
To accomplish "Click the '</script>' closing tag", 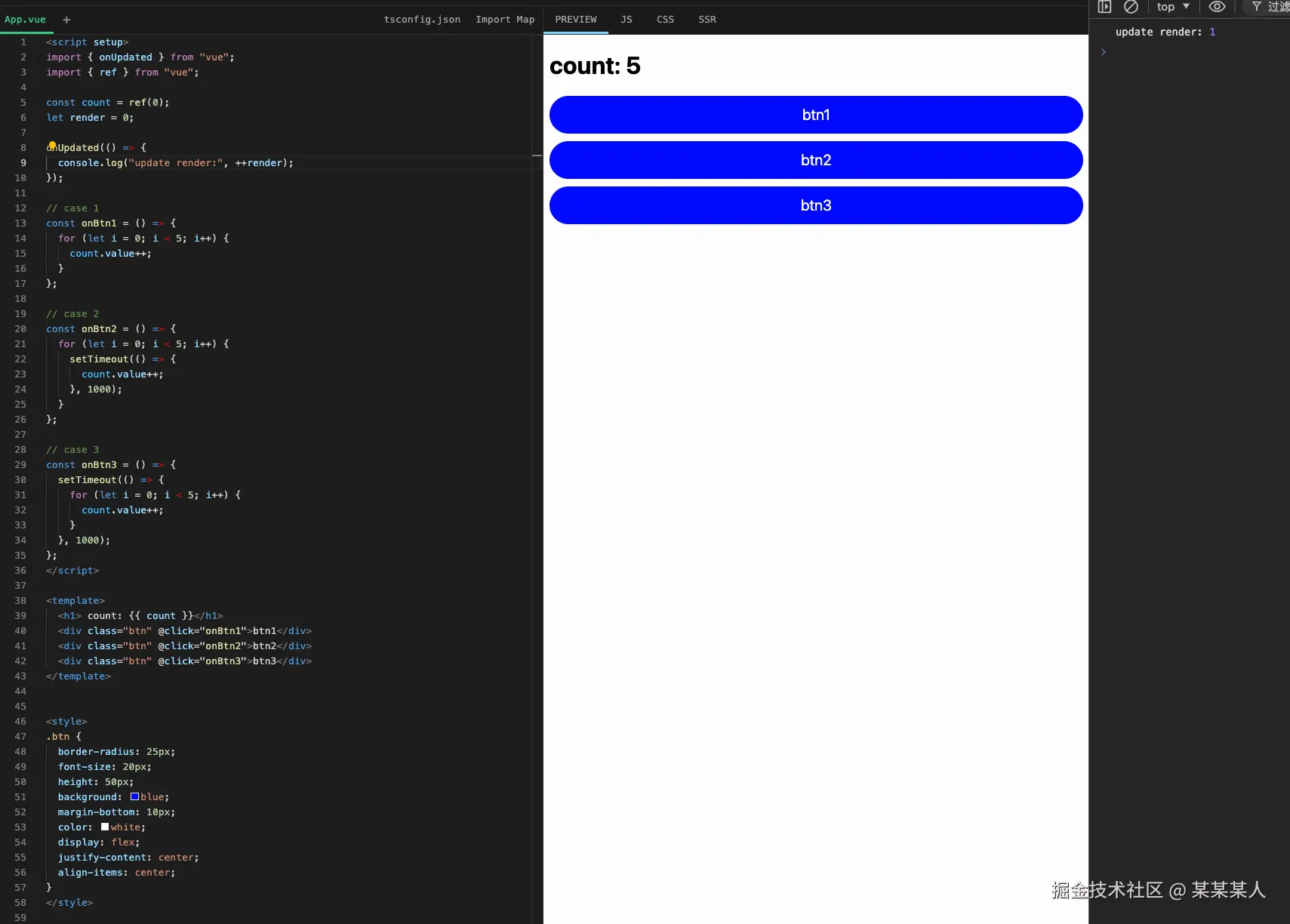I will click(72, 571).
